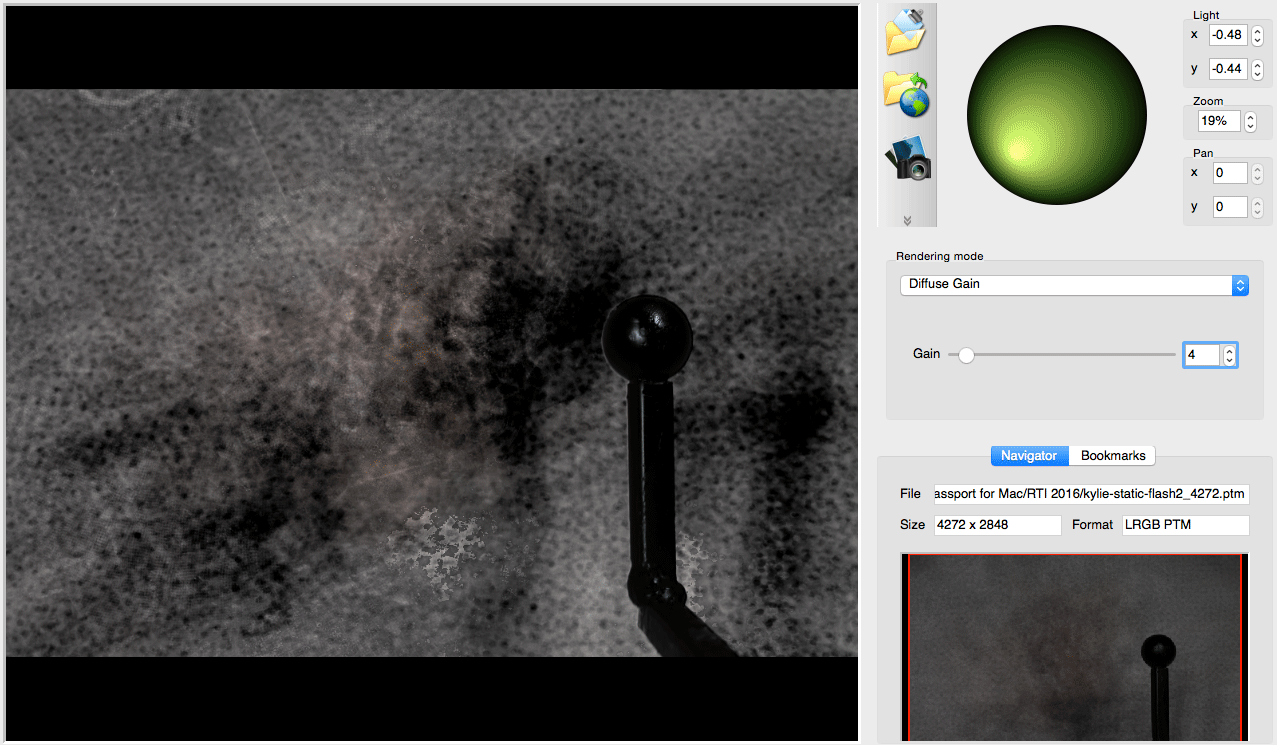Decrease the Light y value with down arrow

click(x=1257, y=75)
